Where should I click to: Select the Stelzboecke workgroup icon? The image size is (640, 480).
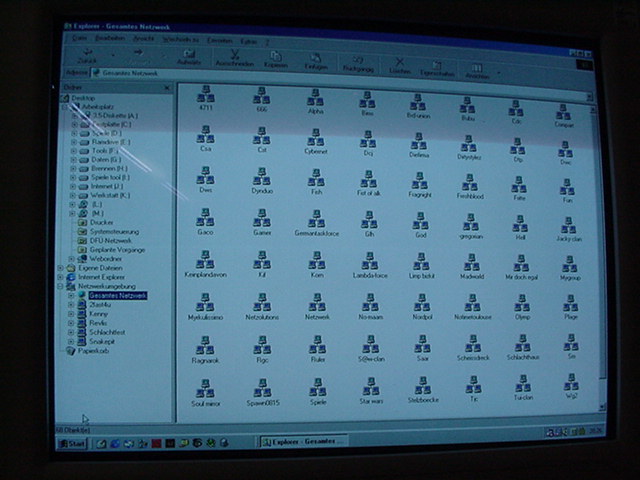[423, 390]
